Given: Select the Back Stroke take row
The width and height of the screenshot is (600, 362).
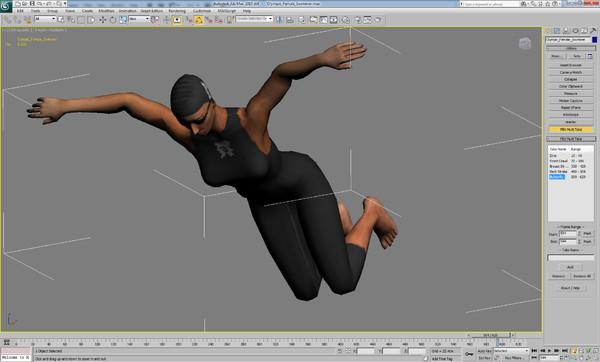Looking at the screenshot, I should click(571, 171).
